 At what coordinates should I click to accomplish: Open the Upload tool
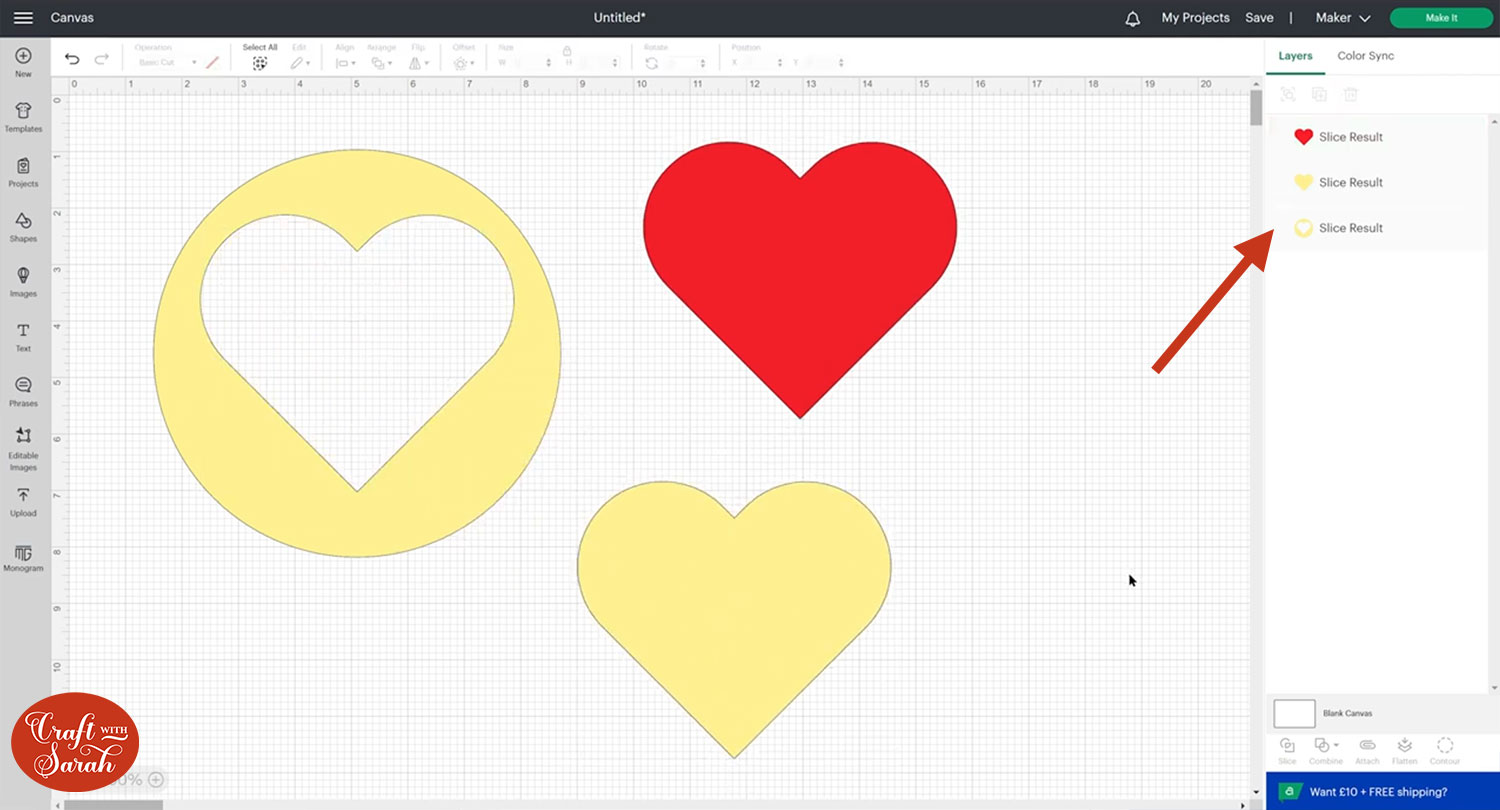[23, 502]
